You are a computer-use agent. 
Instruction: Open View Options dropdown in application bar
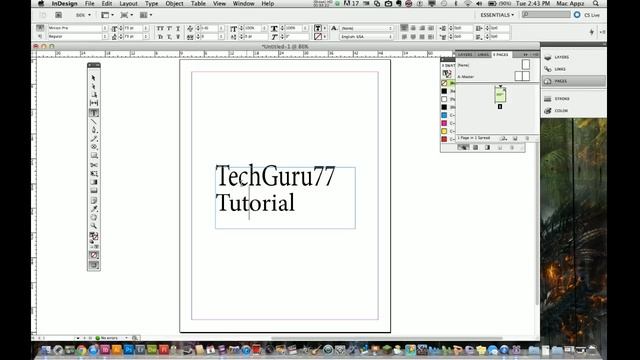pos(107,15)
